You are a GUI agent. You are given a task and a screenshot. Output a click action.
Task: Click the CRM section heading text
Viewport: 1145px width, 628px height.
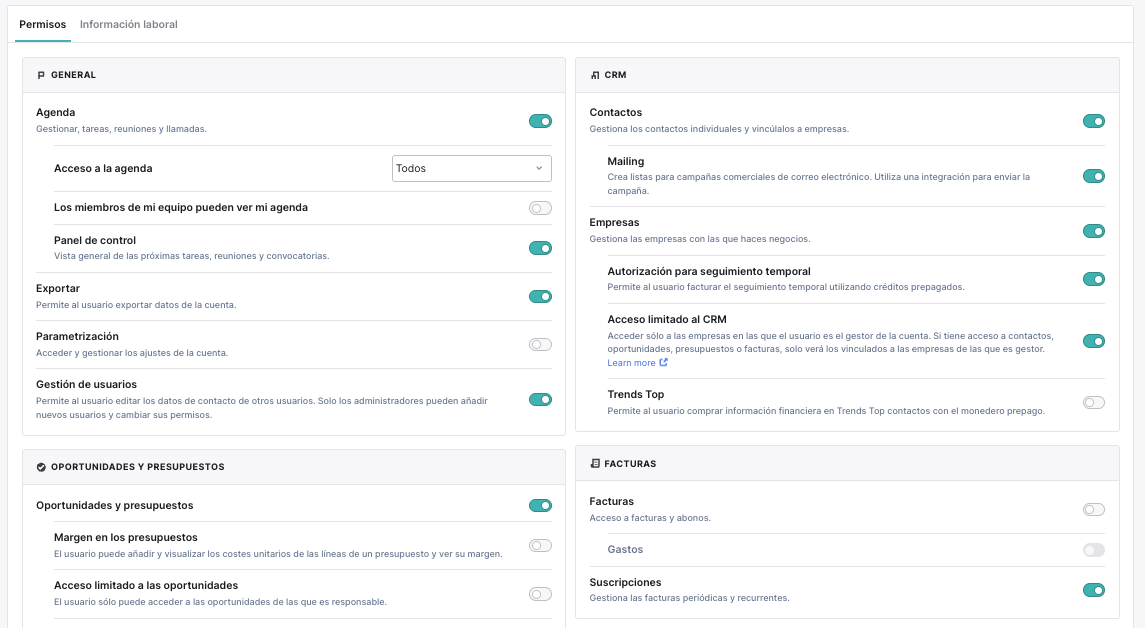tap(615, 75)
